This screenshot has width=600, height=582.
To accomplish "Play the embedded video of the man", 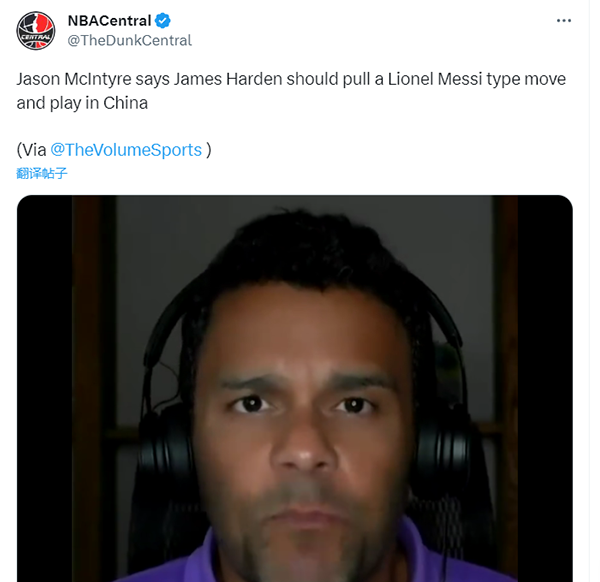I will (x=295, y=388).
